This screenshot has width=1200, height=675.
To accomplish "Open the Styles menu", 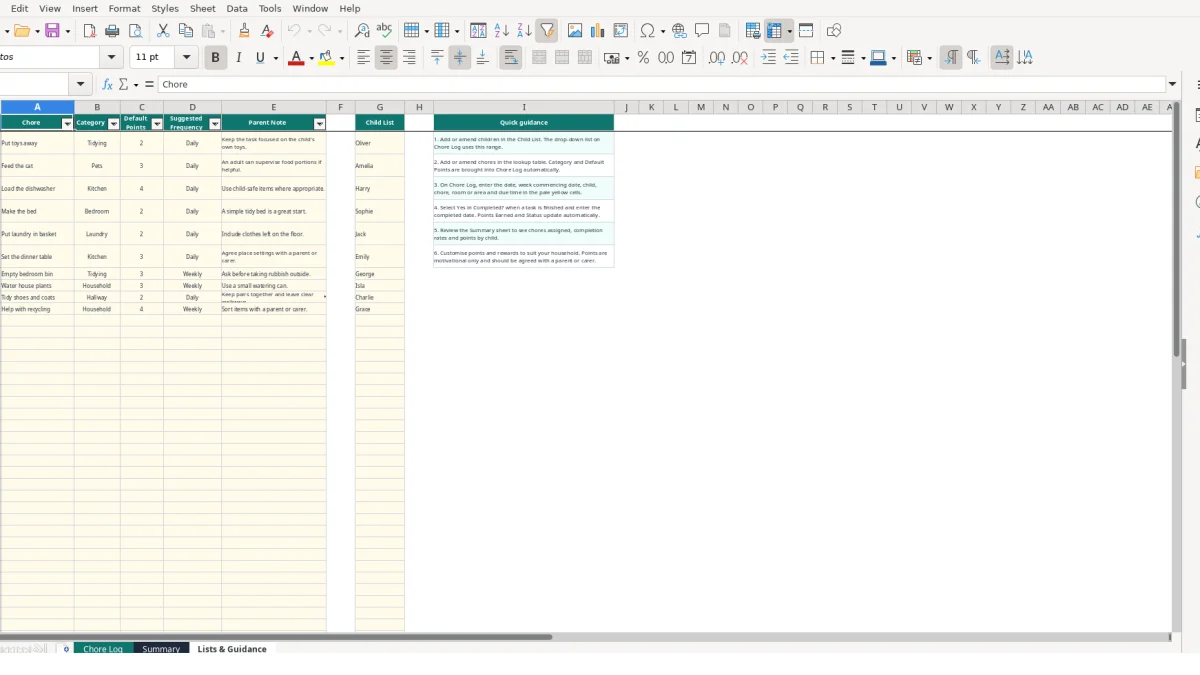I will point(165,8).
